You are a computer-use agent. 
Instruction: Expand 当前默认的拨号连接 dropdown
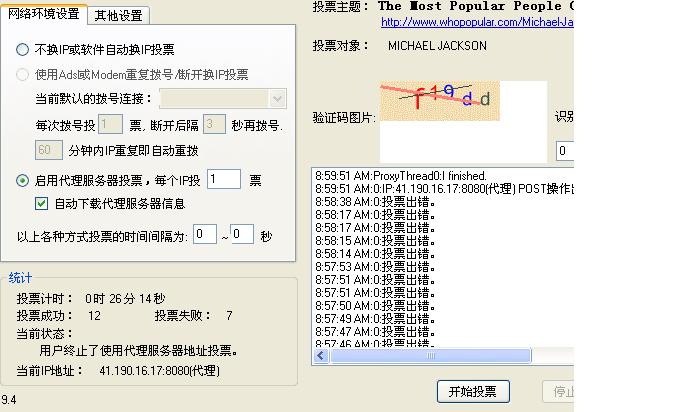tap(277, 98)
